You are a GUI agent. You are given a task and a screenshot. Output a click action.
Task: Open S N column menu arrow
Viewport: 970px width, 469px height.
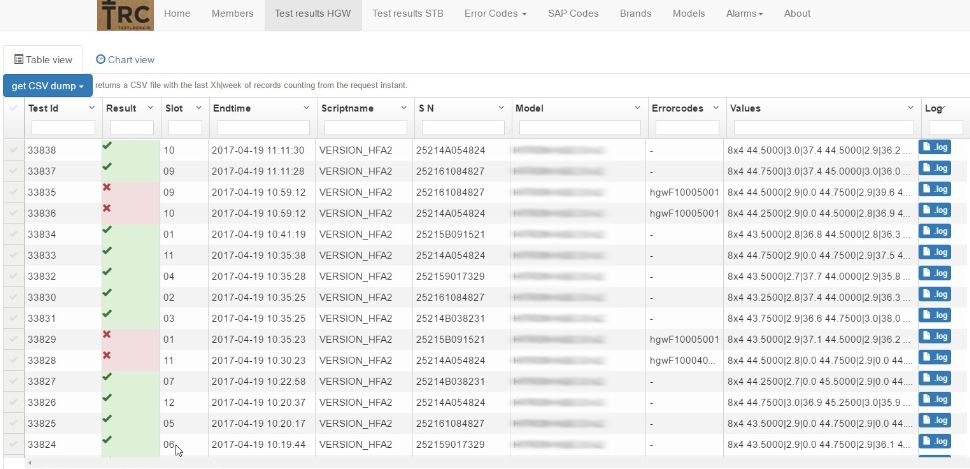click(x=502, y=108)
